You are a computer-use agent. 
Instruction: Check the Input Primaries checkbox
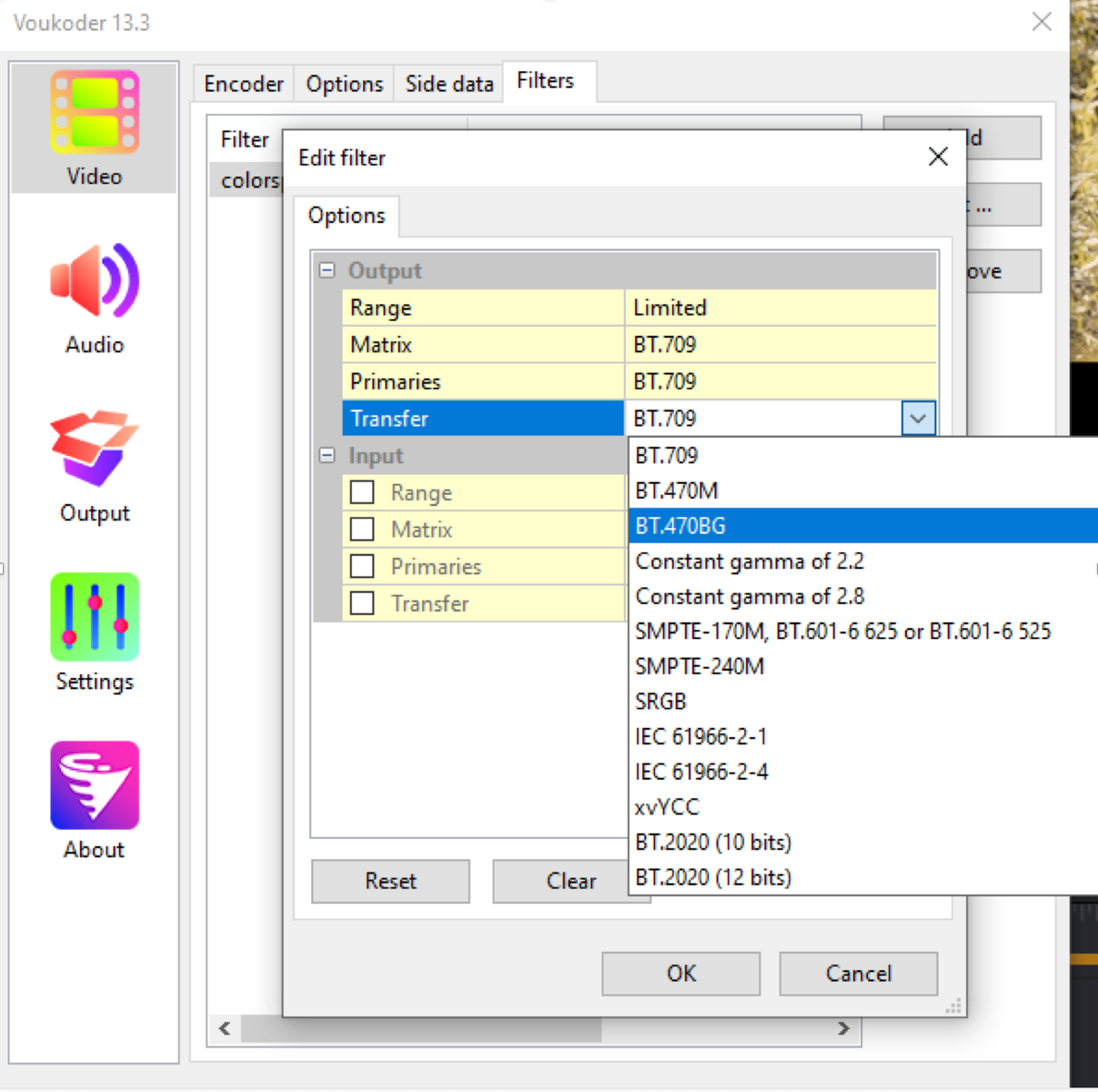[362, 566]
